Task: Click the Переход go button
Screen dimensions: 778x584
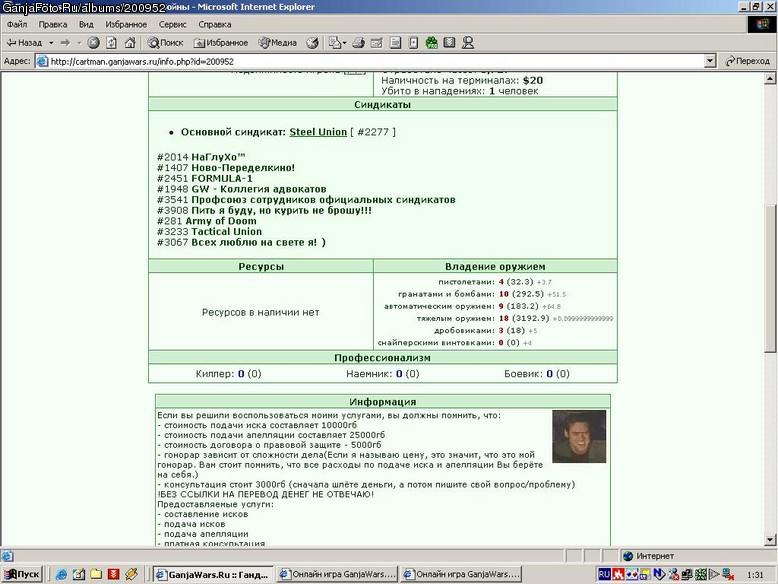Action: (x=747, y=61)
